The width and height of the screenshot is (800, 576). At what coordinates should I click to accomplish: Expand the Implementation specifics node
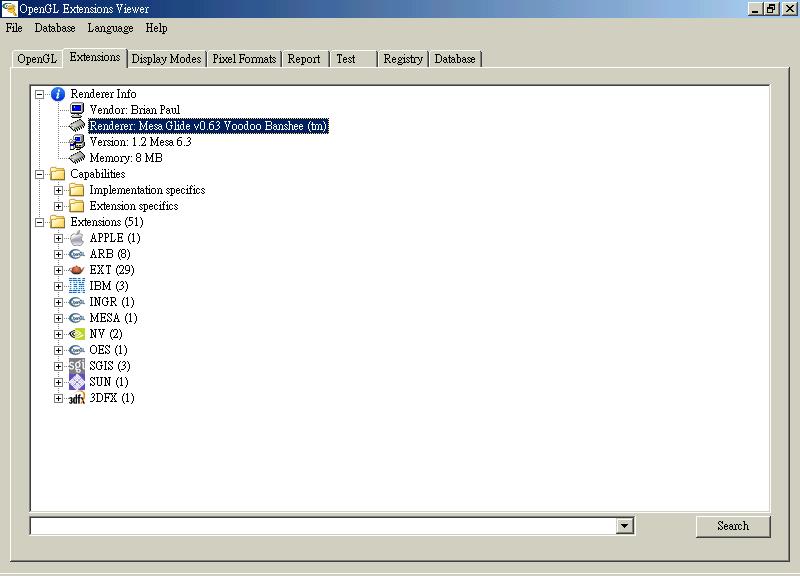click(x=59, y=190)
